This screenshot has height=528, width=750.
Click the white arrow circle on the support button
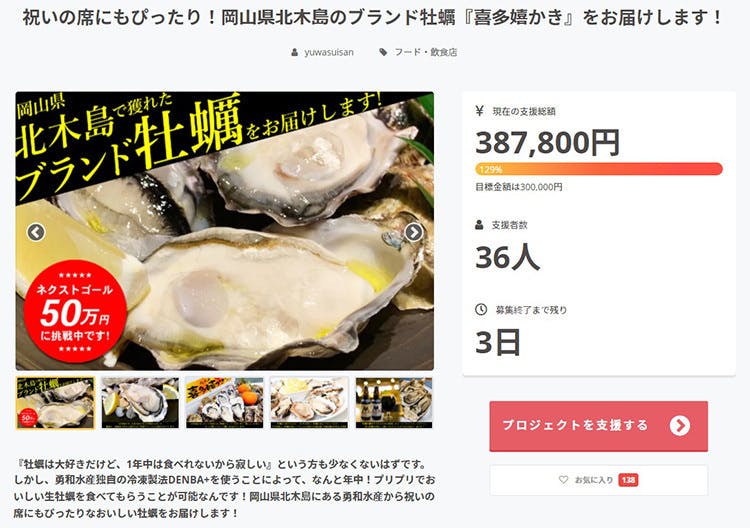(680, 425)
